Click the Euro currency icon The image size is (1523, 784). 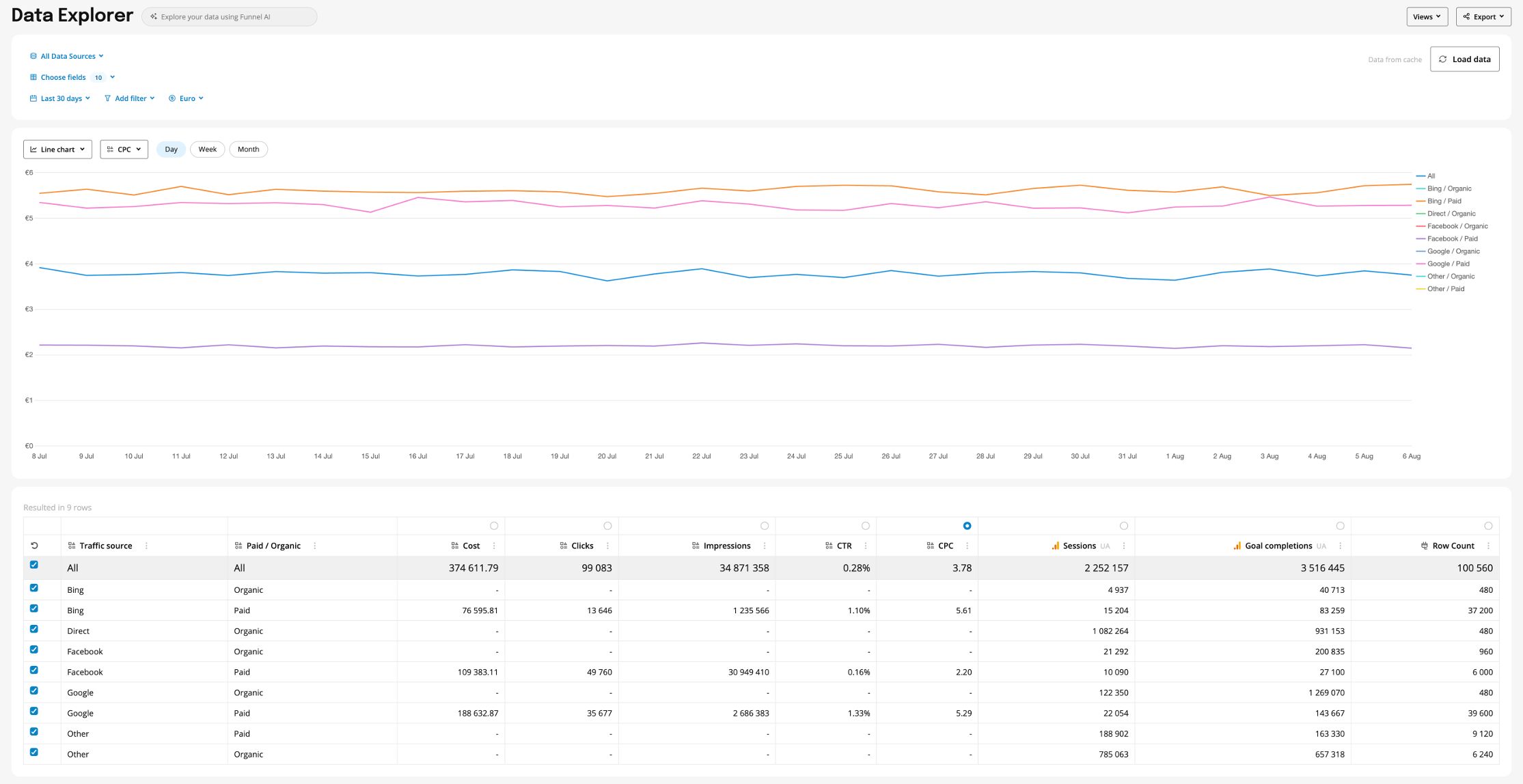point(172,98)
